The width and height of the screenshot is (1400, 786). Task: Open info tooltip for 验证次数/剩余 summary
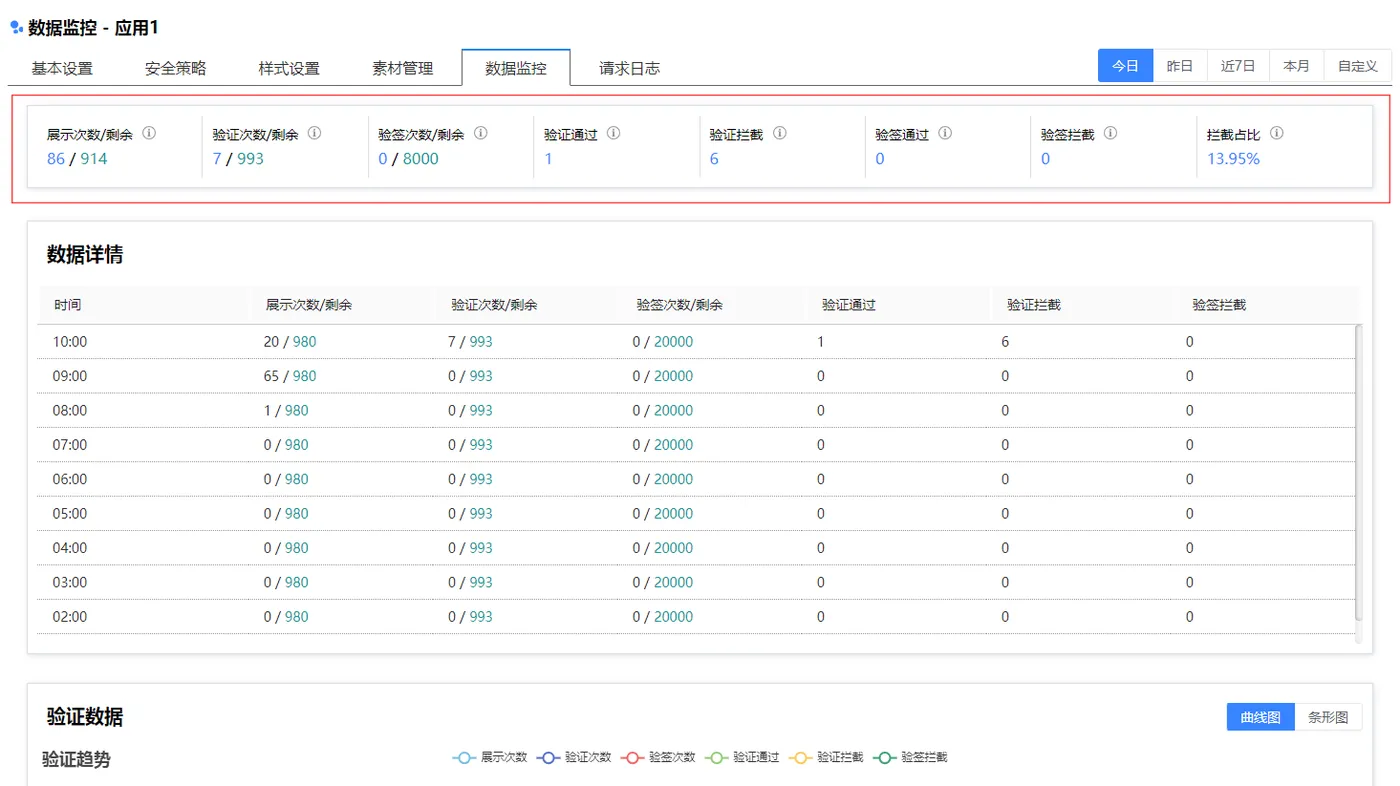314,133
